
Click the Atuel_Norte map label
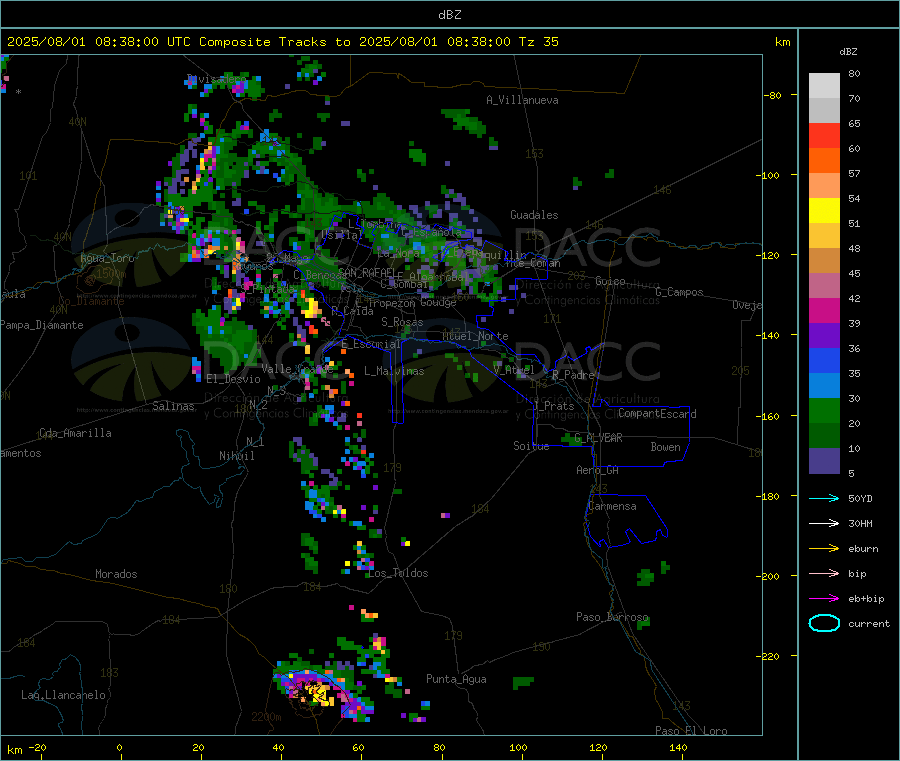pyautogui.click(x=475, y=336)
